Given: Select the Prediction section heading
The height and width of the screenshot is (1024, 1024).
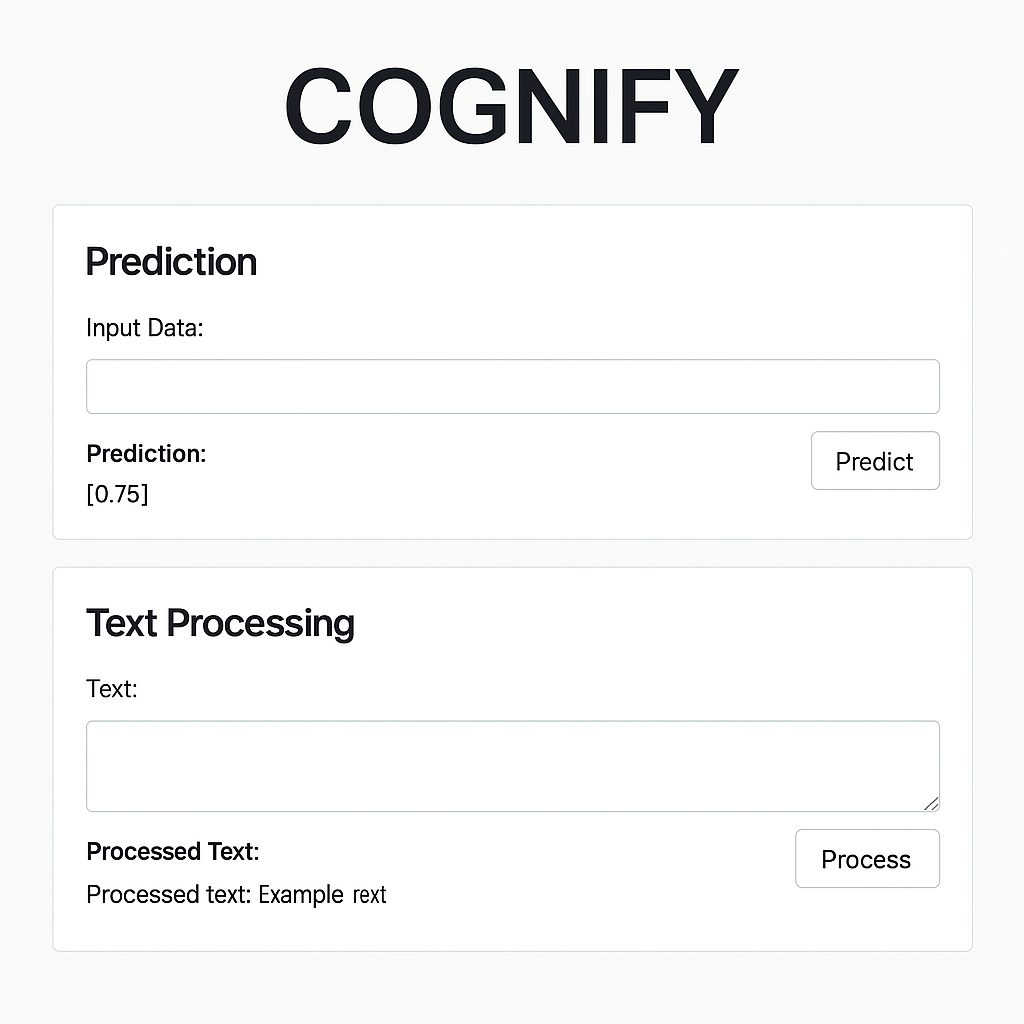Looking at the screenshot, I should [171, 262].
